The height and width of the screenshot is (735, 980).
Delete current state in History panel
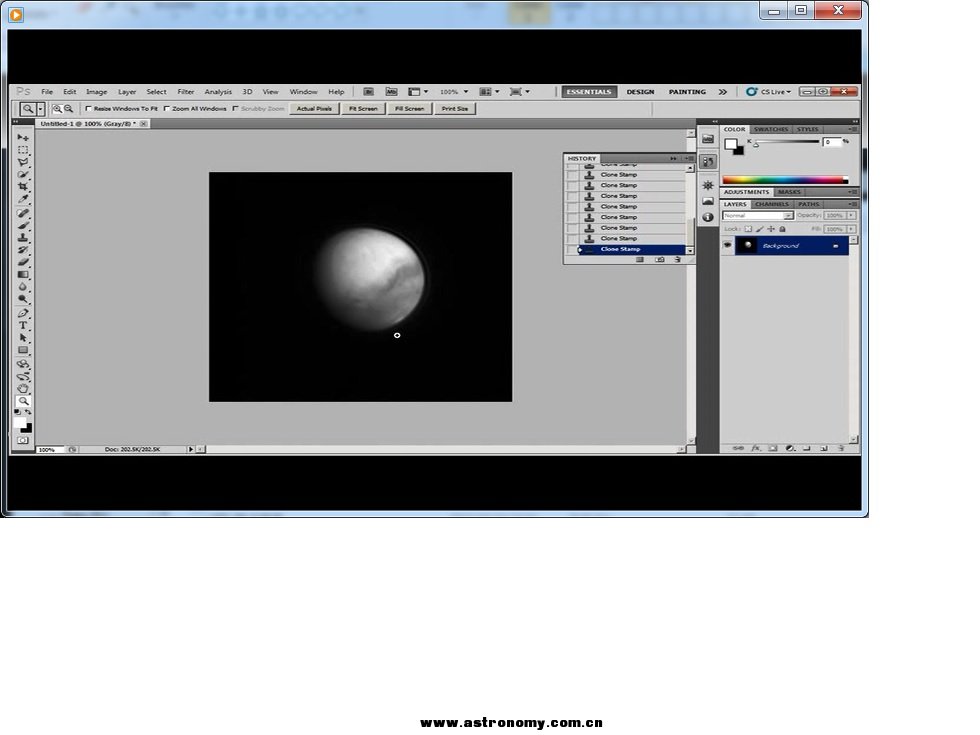[678, 259]
